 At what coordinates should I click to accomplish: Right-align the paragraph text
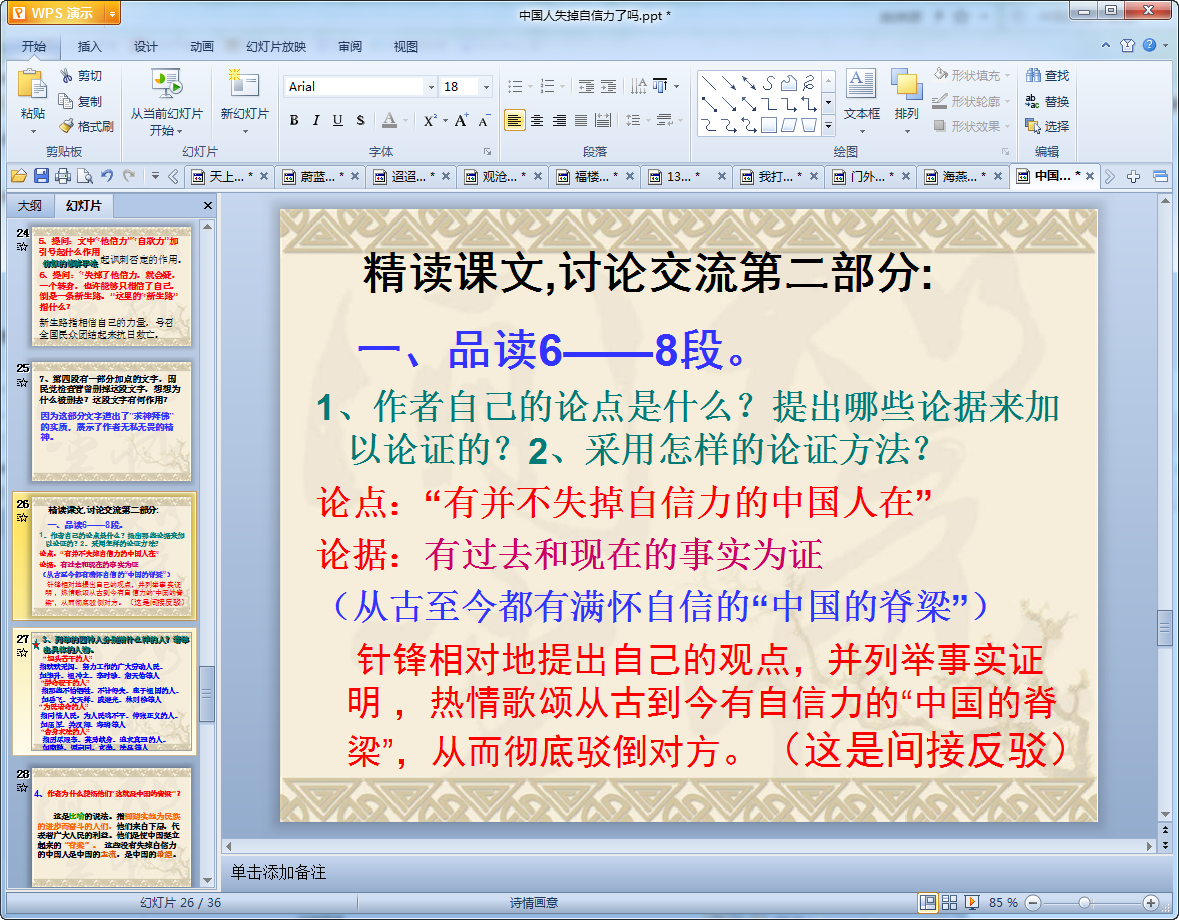click(x=559, y=120)
